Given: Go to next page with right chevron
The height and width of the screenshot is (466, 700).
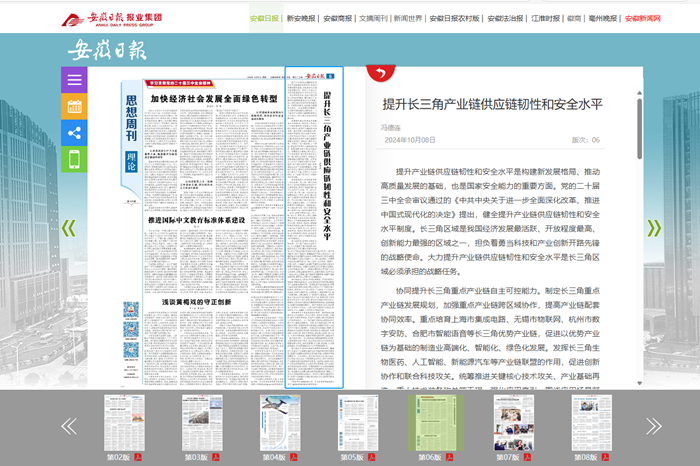Looking at the screenshot, I should tap(654, 229).
